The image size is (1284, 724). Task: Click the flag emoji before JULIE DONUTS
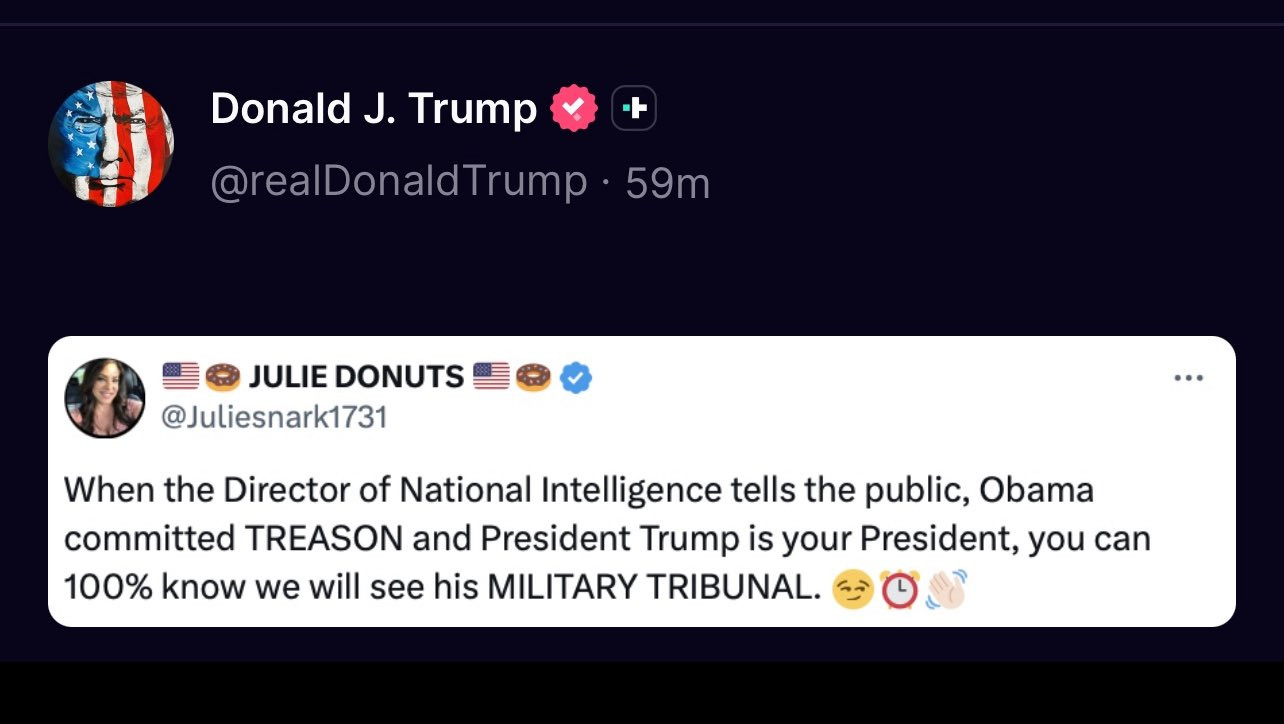(x=181, y=377)
